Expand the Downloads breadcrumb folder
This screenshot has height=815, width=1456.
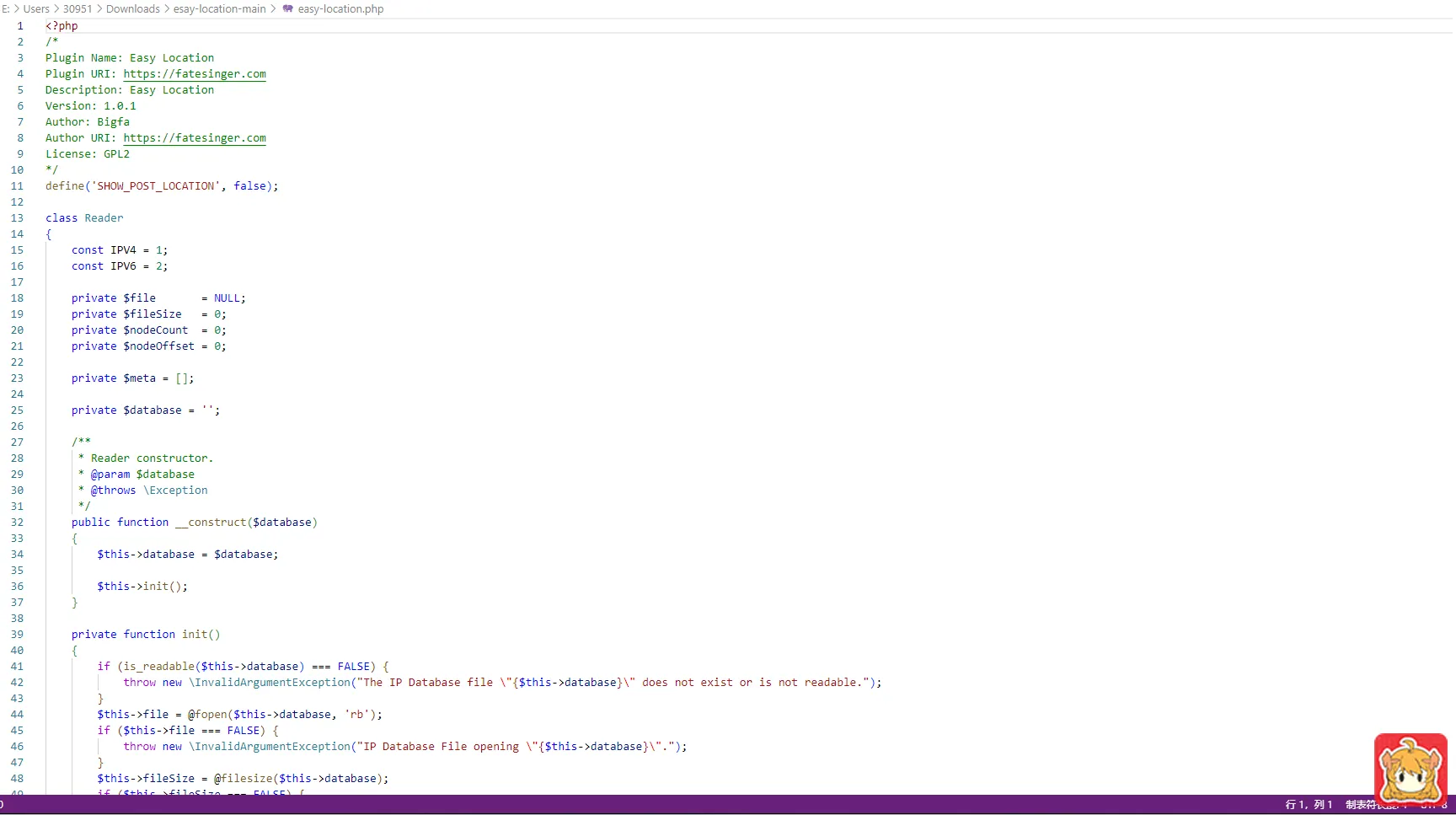click(132, 9)
